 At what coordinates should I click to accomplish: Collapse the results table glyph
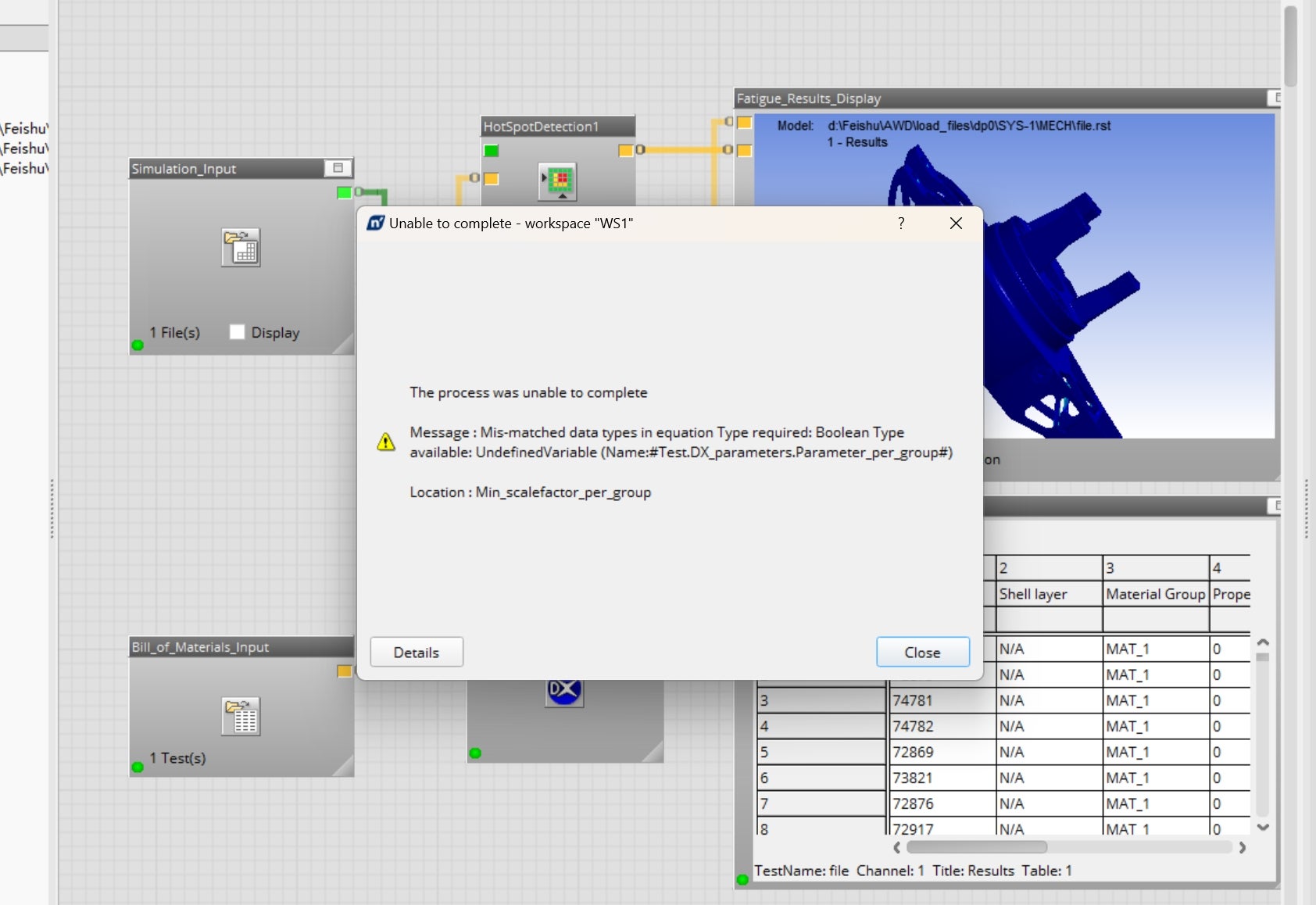pyautogui.click(x=1275, y=506)
